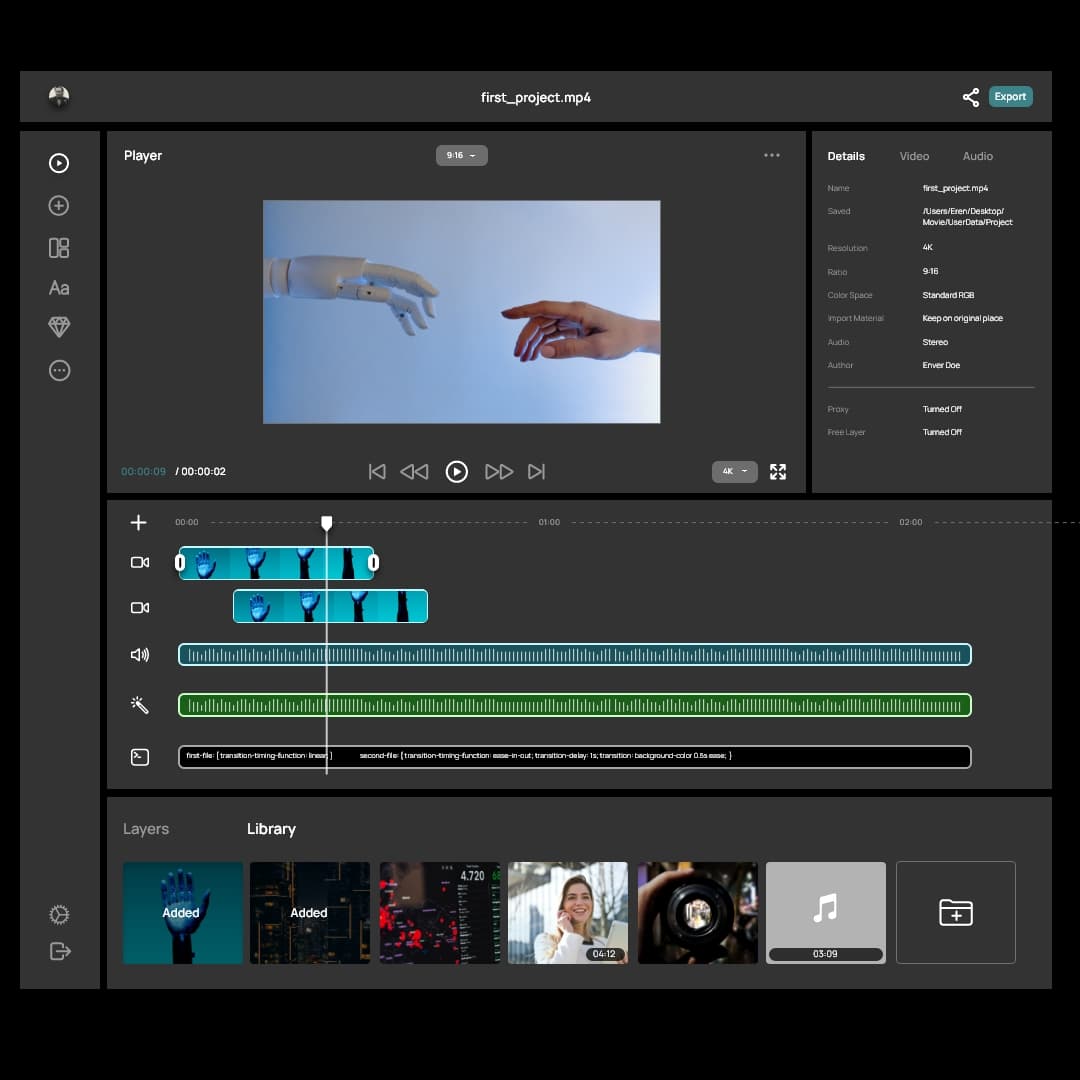Open the diamond premium icon in sidebar

pos(59,327)
